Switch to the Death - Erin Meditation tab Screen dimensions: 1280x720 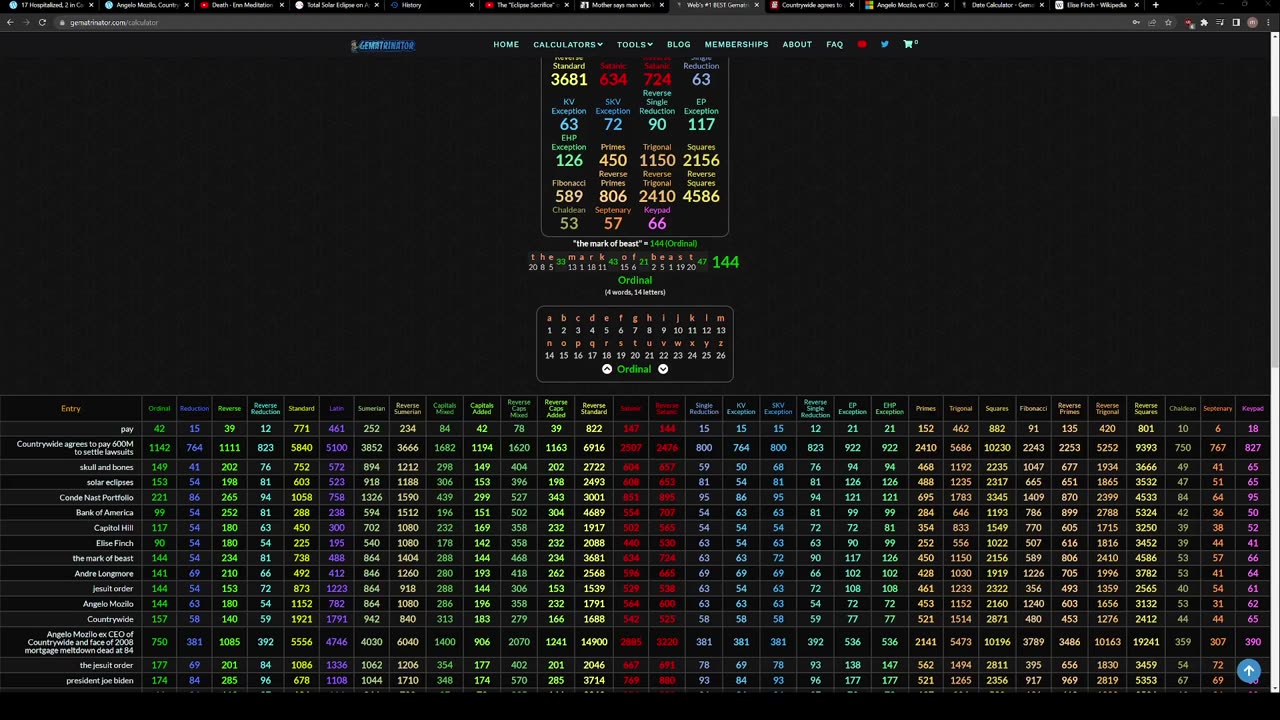coord(241,5)
